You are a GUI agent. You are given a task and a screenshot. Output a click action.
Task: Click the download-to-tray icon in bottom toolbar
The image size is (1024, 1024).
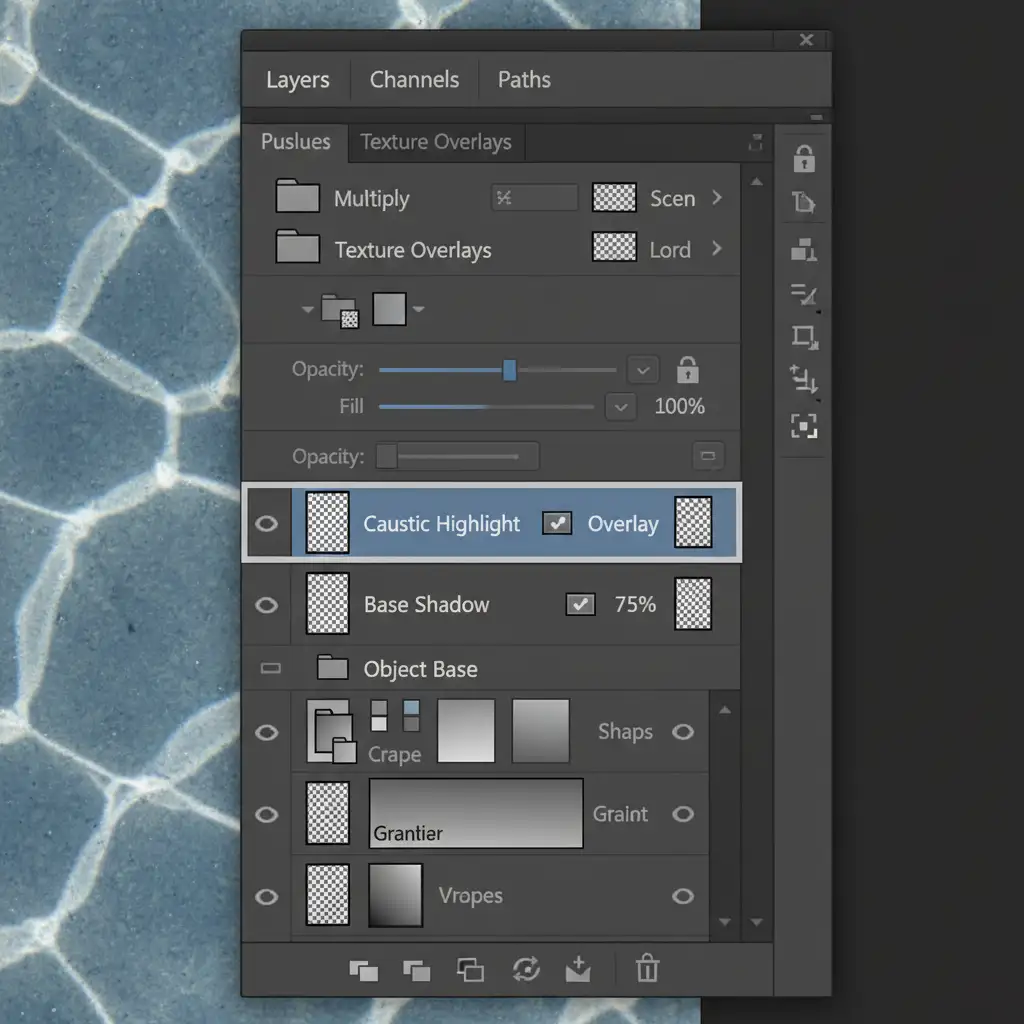(579, 968)
